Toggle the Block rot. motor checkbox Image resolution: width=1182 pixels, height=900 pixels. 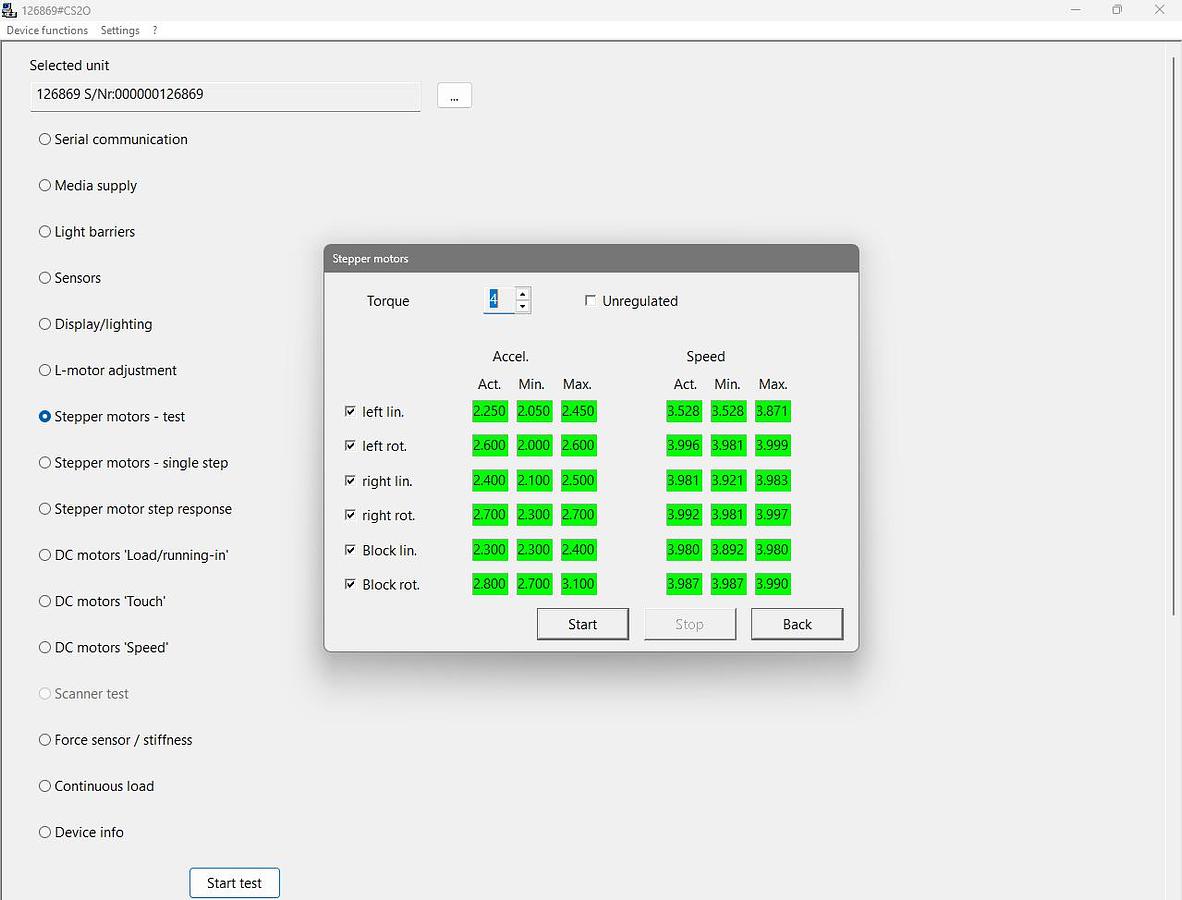pos(350,584)
